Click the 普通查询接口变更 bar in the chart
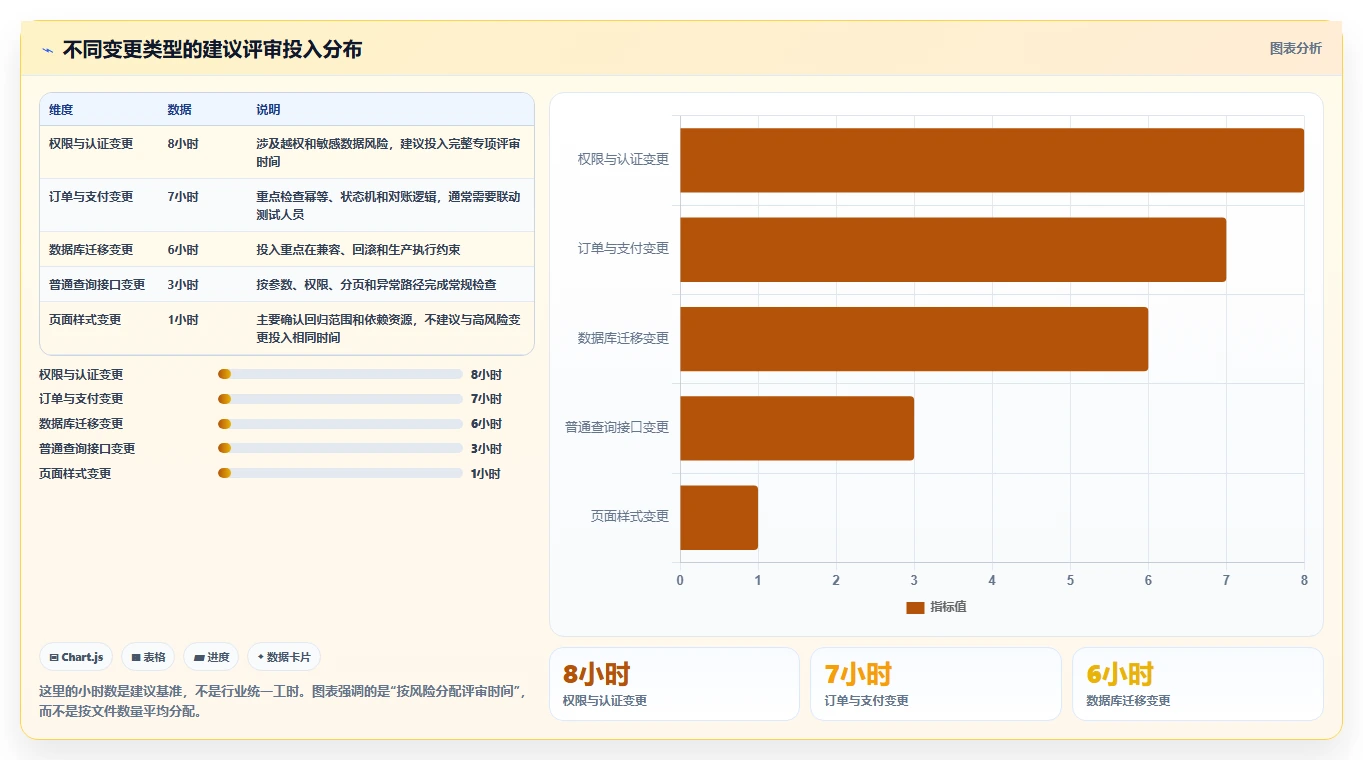Screen dimensions: 1363x760 click(x=797, y=427)
